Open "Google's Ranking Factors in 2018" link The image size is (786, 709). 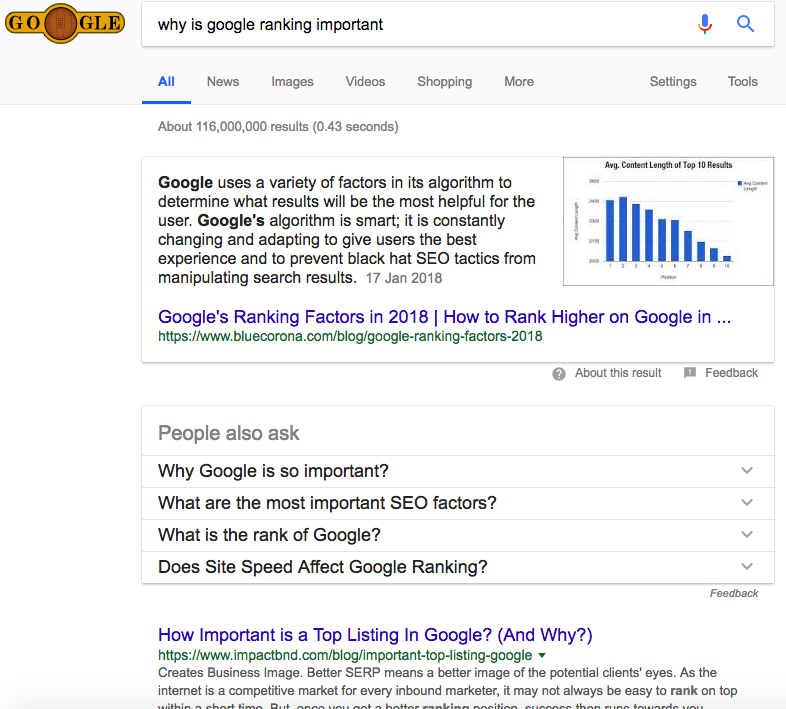click(444, 317)
